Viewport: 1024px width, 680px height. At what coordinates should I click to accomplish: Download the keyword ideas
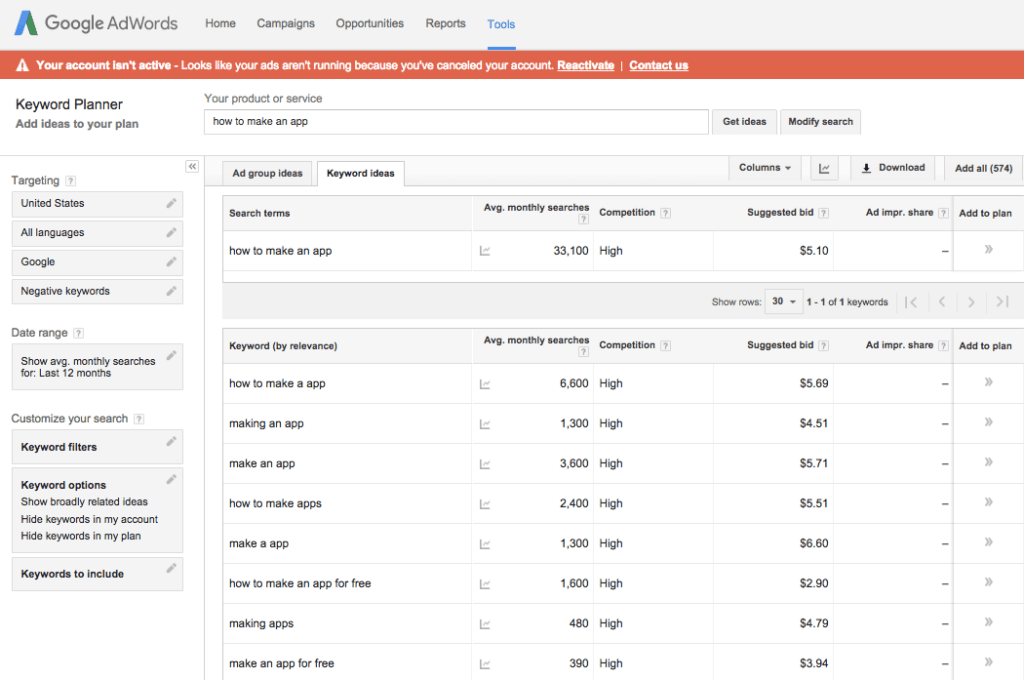click(x=893, y=168)
